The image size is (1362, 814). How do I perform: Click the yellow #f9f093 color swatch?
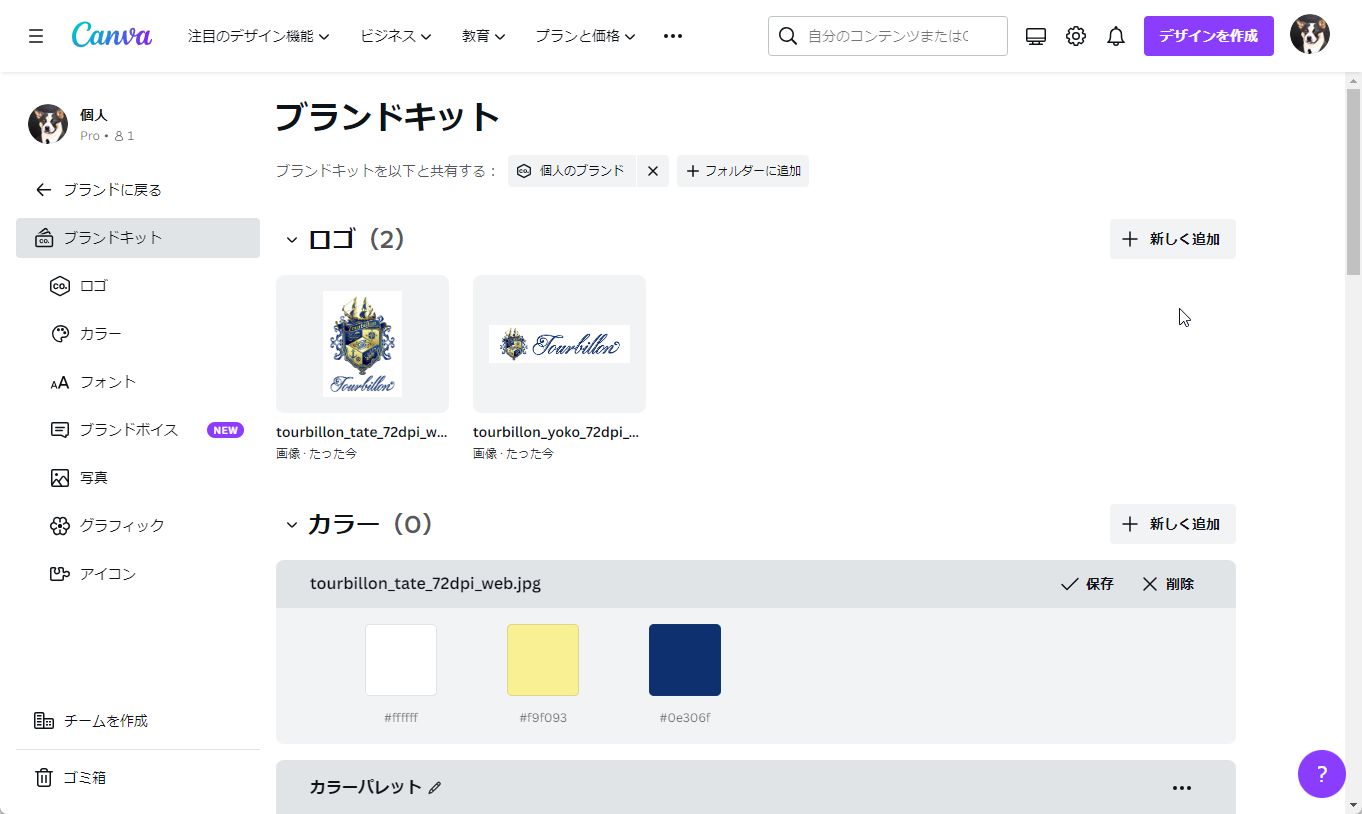(542, 660)
